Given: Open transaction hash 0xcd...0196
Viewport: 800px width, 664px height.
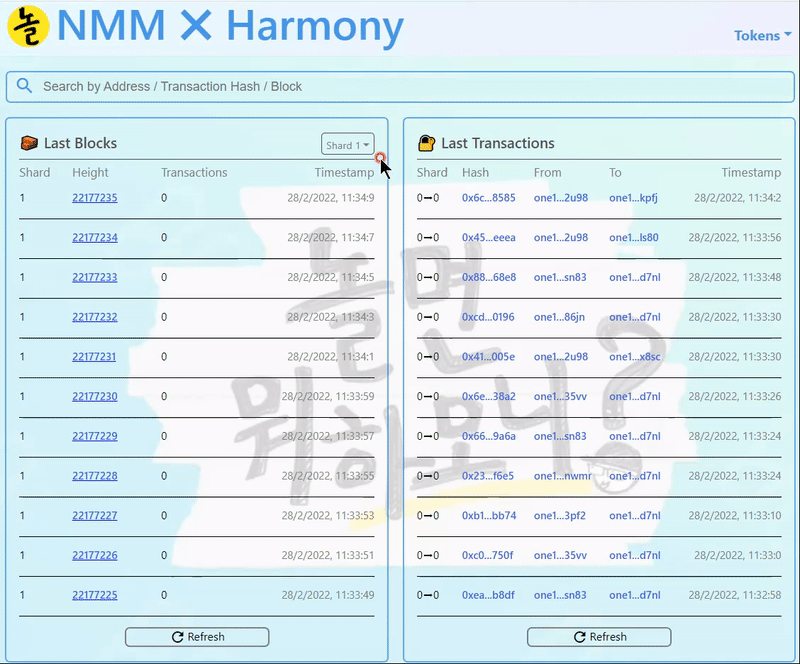Looking at the screenshot, I should 488,317.
